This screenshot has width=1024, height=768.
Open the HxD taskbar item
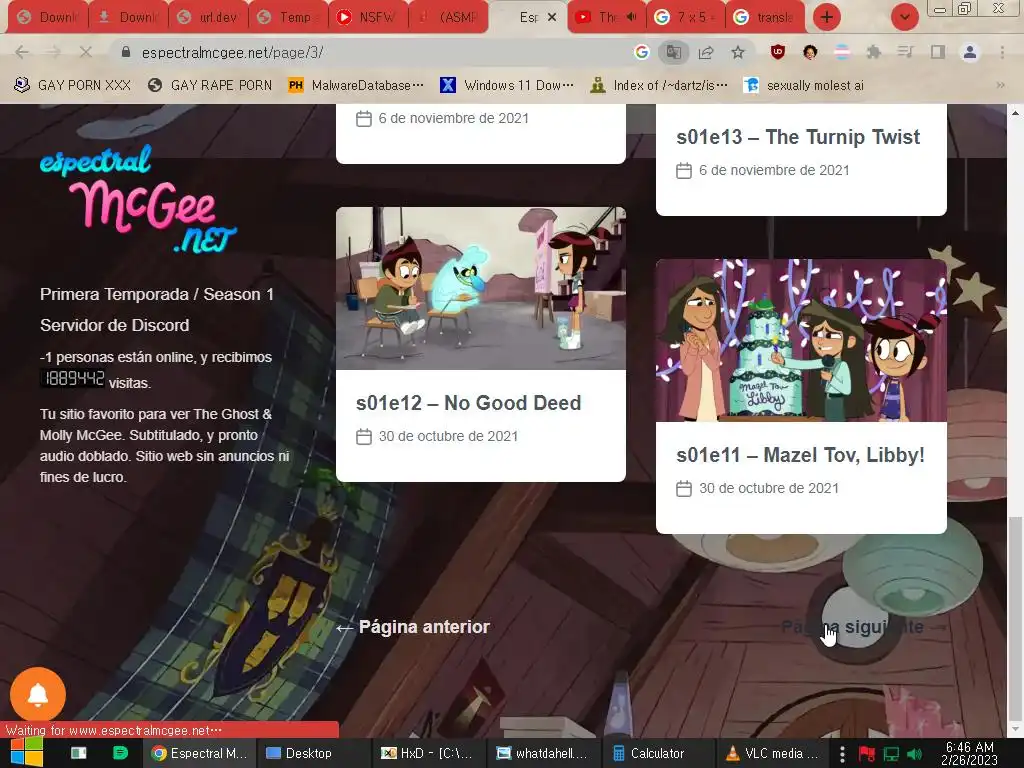tap(428, 753)
